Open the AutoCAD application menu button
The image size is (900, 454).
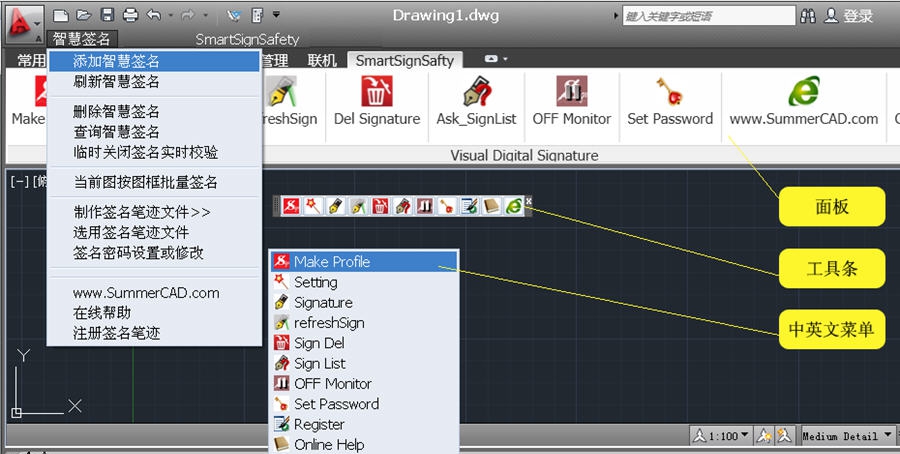(24, 24)
